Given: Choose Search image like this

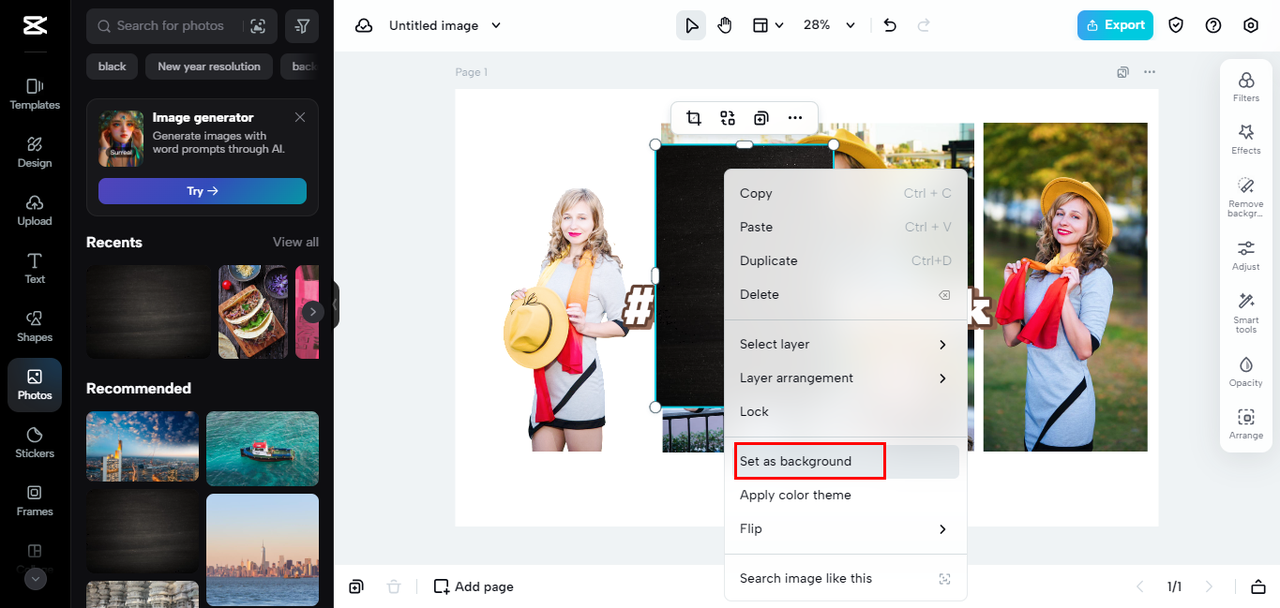Looking at the screenshot, I should tap(845, 578).
